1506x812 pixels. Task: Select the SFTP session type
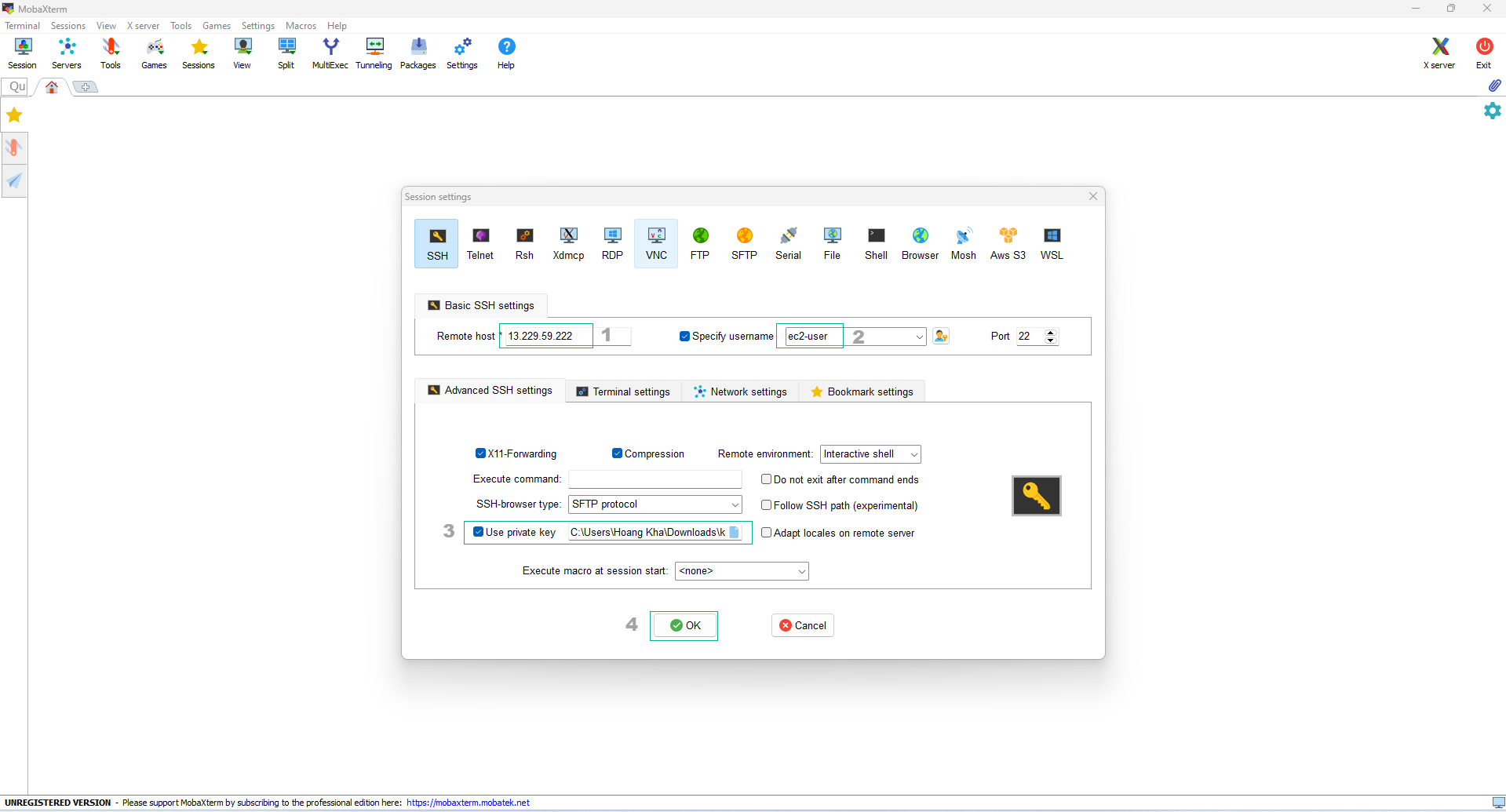tap(744, 244)
